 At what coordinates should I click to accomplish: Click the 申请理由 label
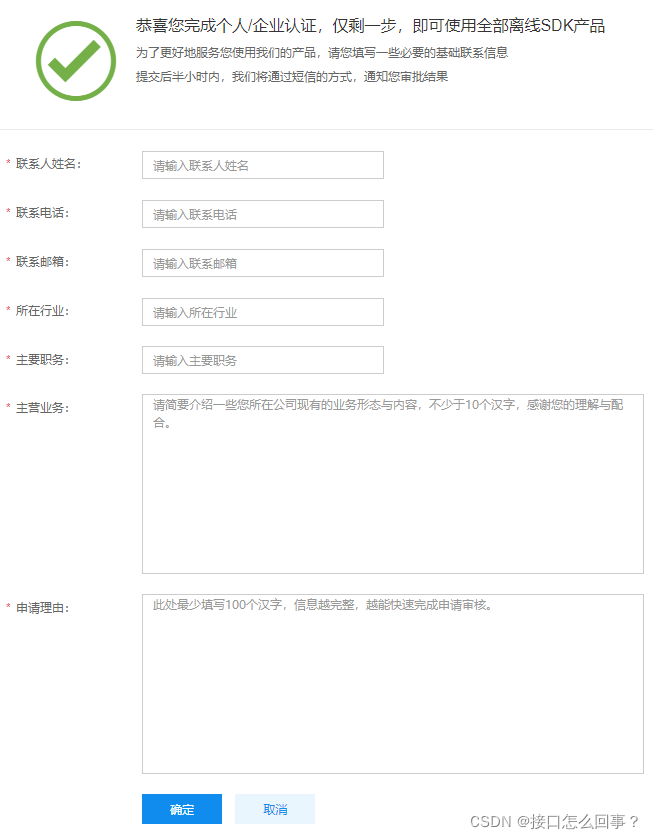(42, 608)
